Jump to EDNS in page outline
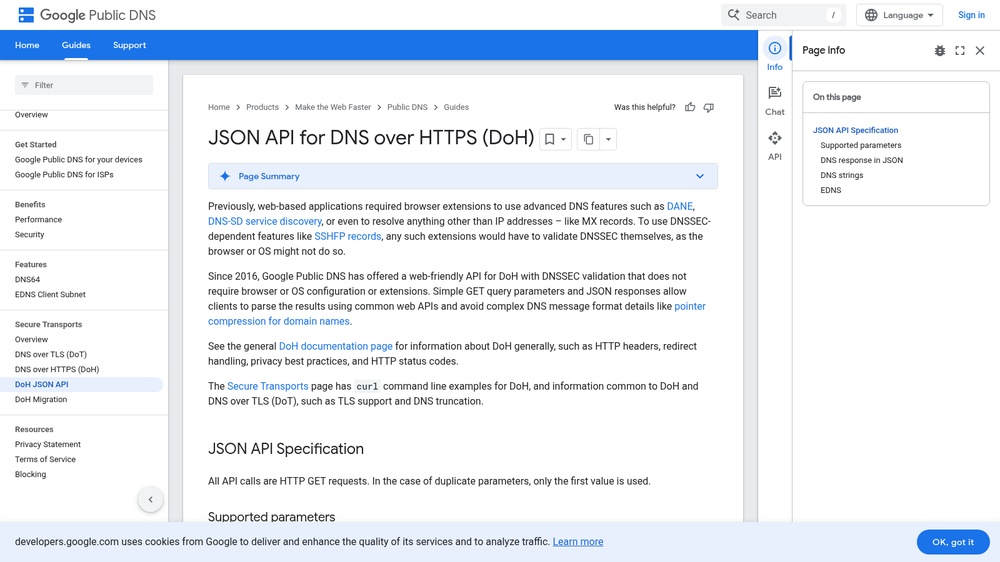 pyautogui.click(x=830, y=190)
